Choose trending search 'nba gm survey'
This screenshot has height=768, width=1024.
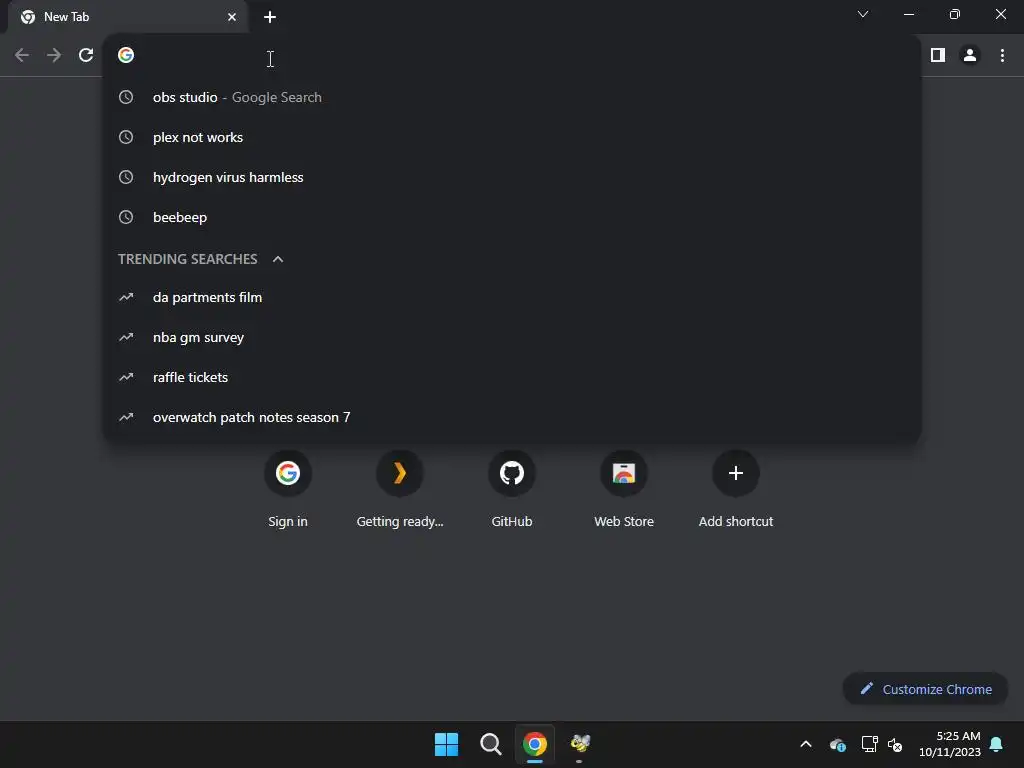[x=512, y=337]
